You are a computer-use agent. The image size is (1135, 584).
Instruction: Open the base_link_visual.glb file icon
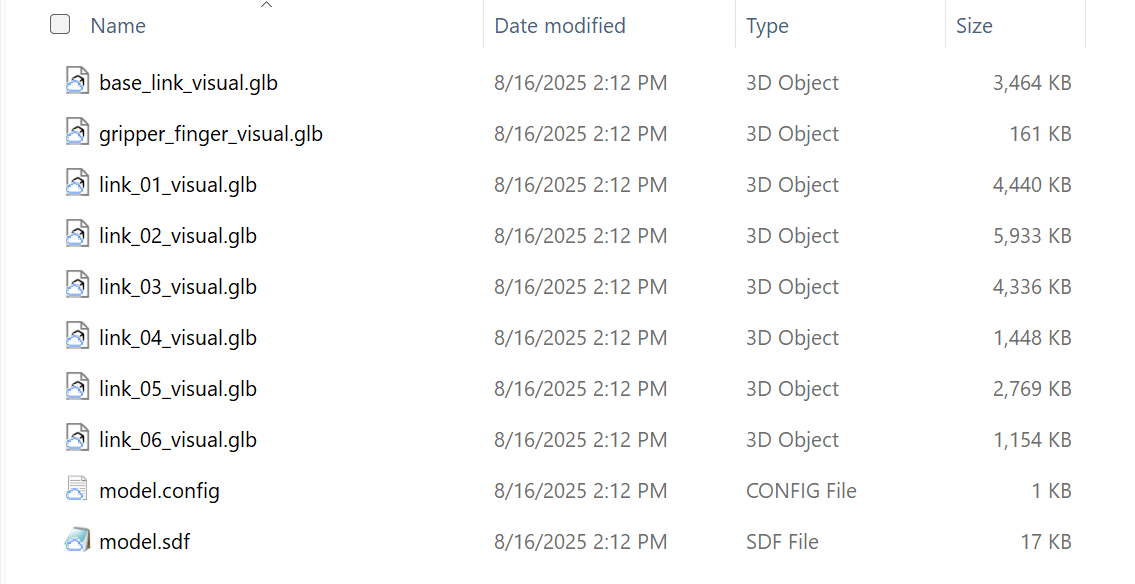pyautogui.click(x=77, y=82)
